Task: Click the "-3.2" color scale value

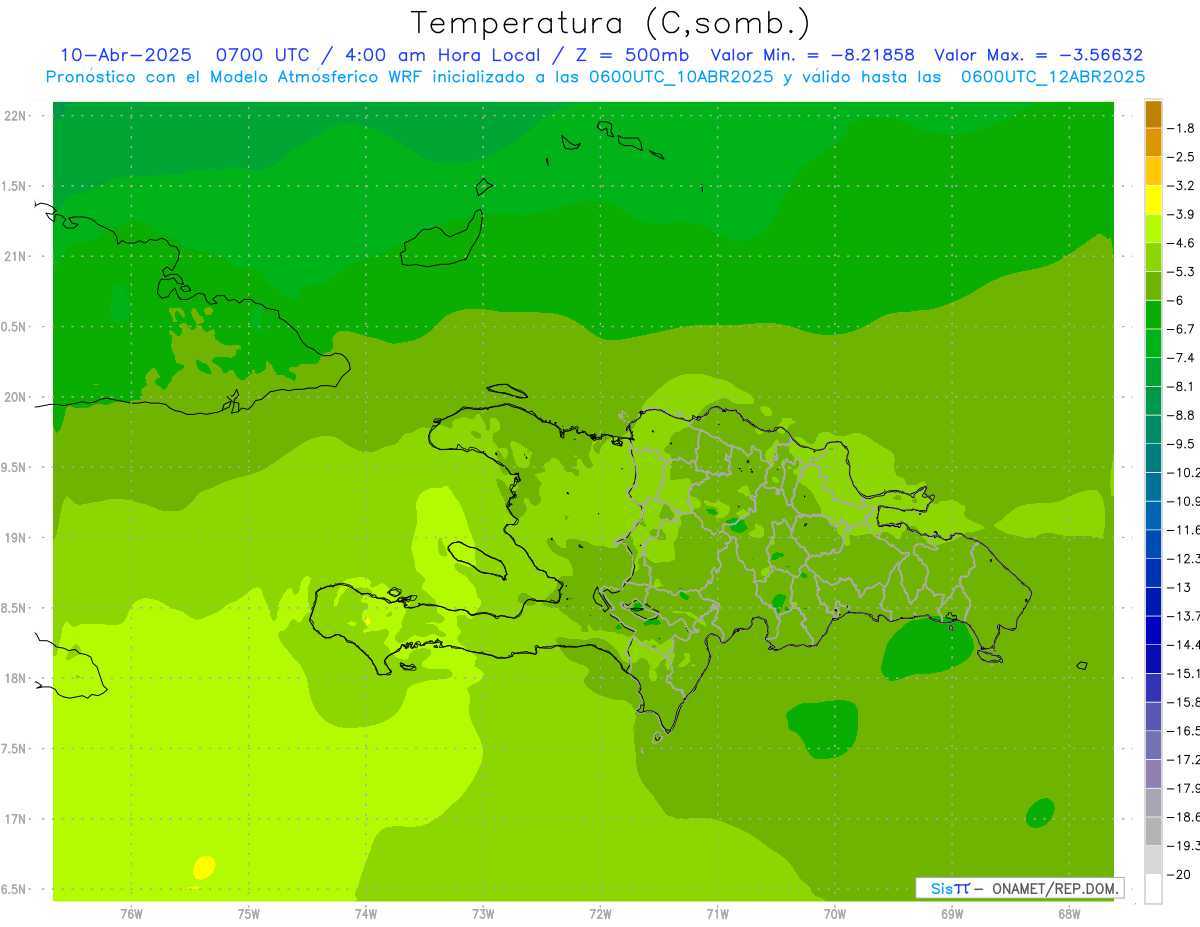Action: [1181, 186]
